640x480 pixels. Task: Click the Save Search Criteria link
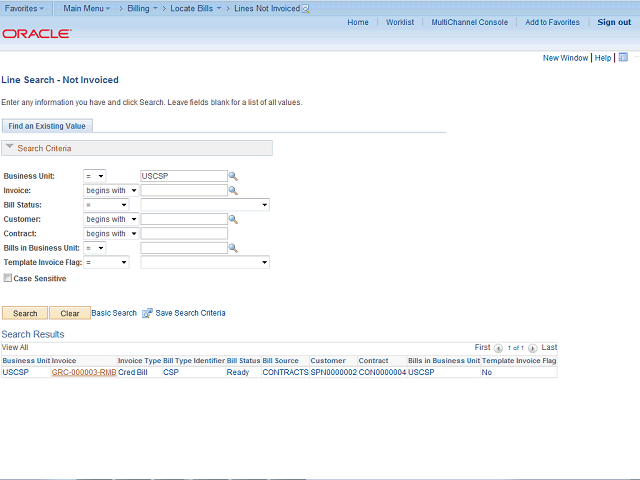click(190, 313)
